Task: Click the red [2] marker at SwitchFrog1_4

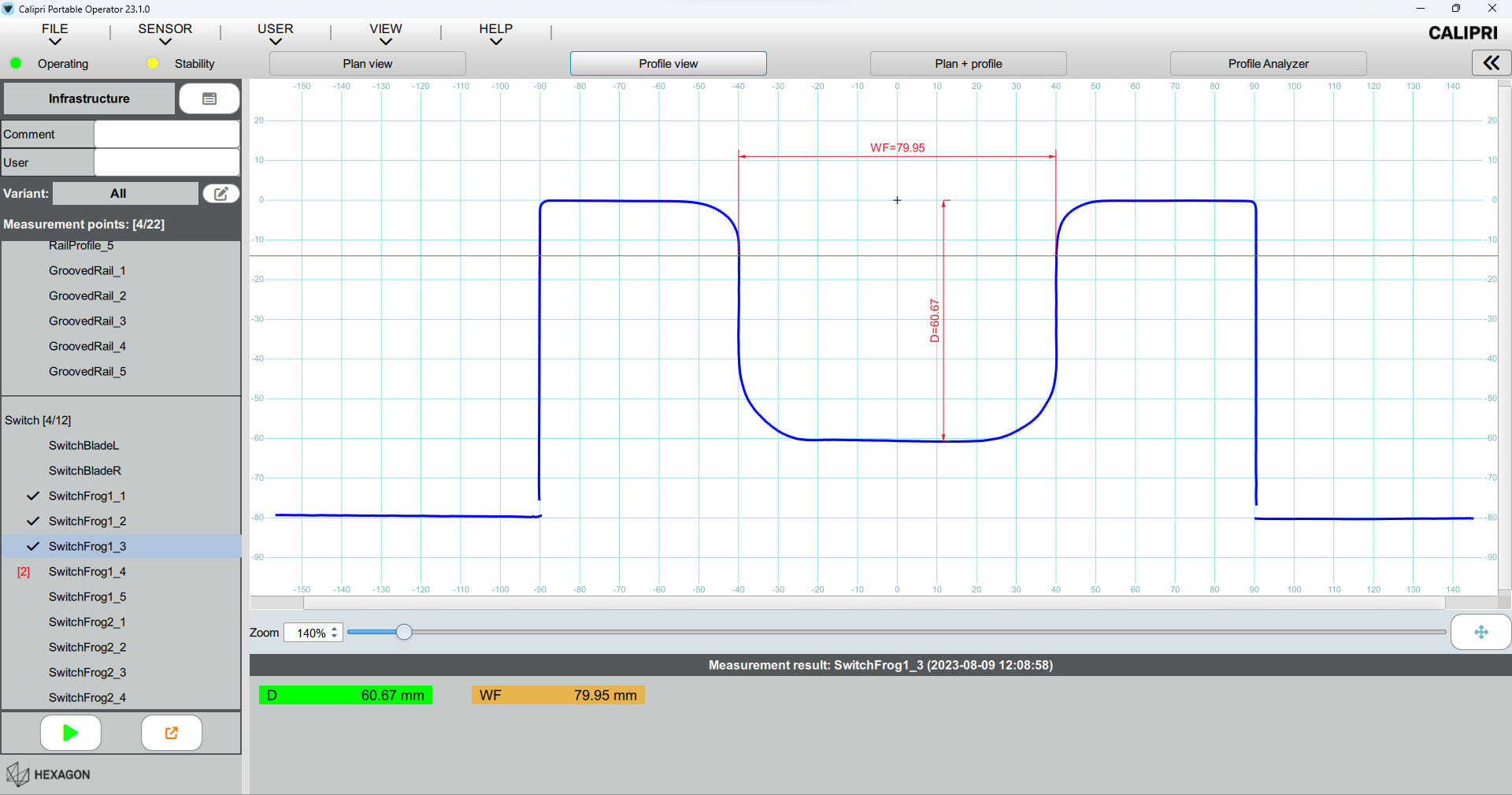Action: coord(24,572)
